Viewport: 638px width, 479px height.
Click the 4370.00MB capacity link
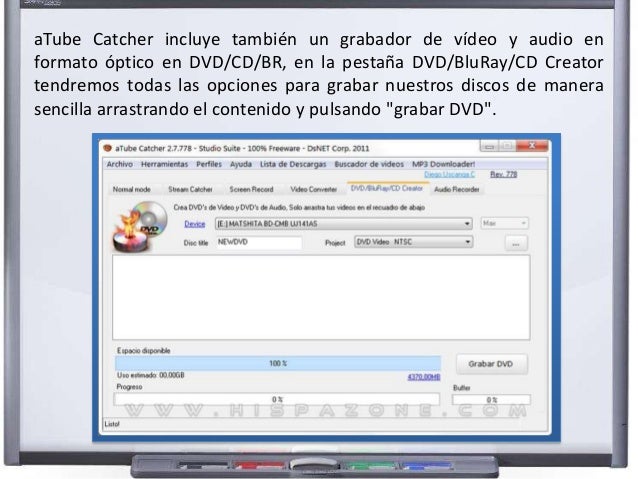click(424, 377)
